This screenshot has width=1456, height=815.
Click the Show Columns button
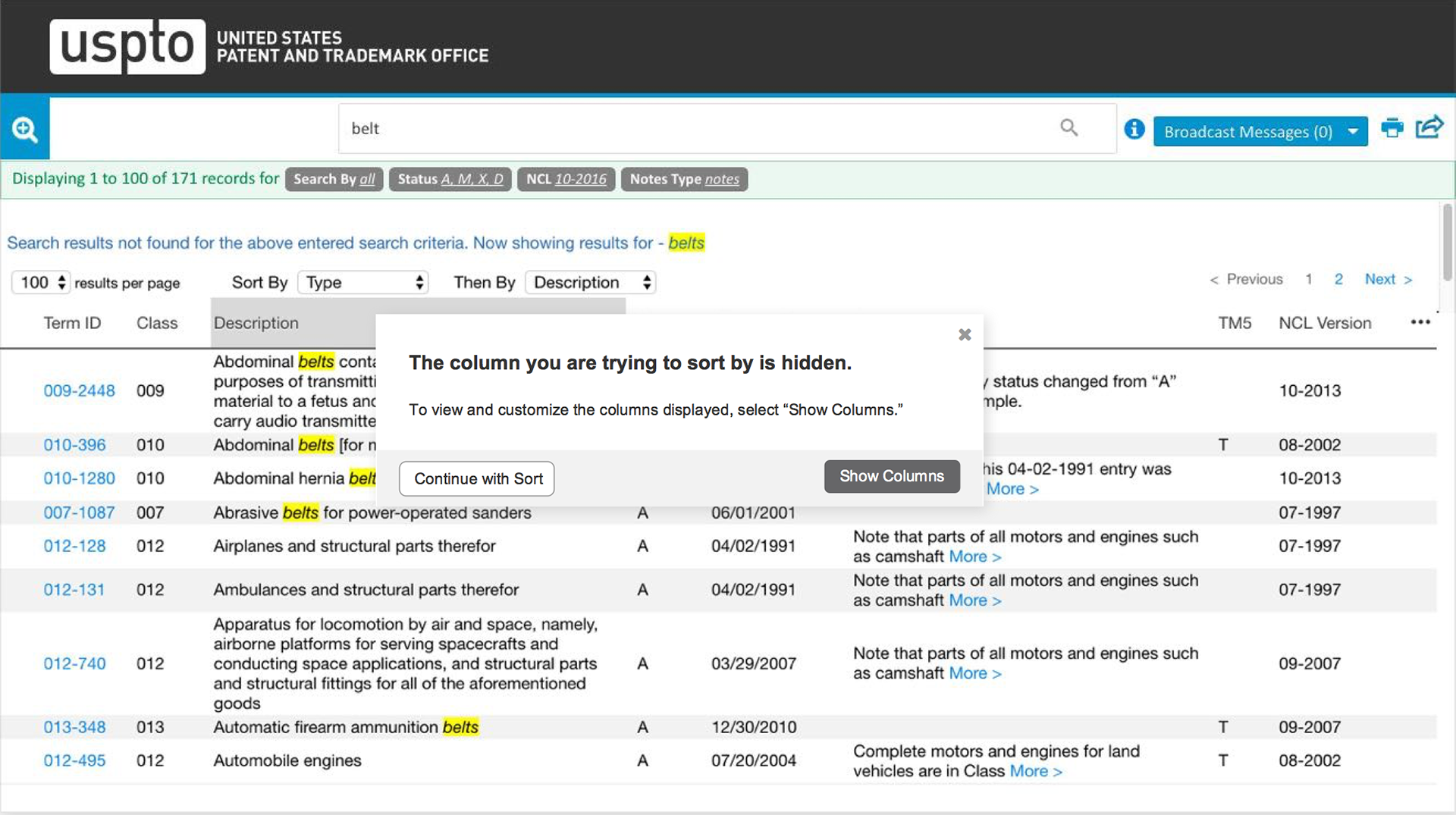[892, 477]
